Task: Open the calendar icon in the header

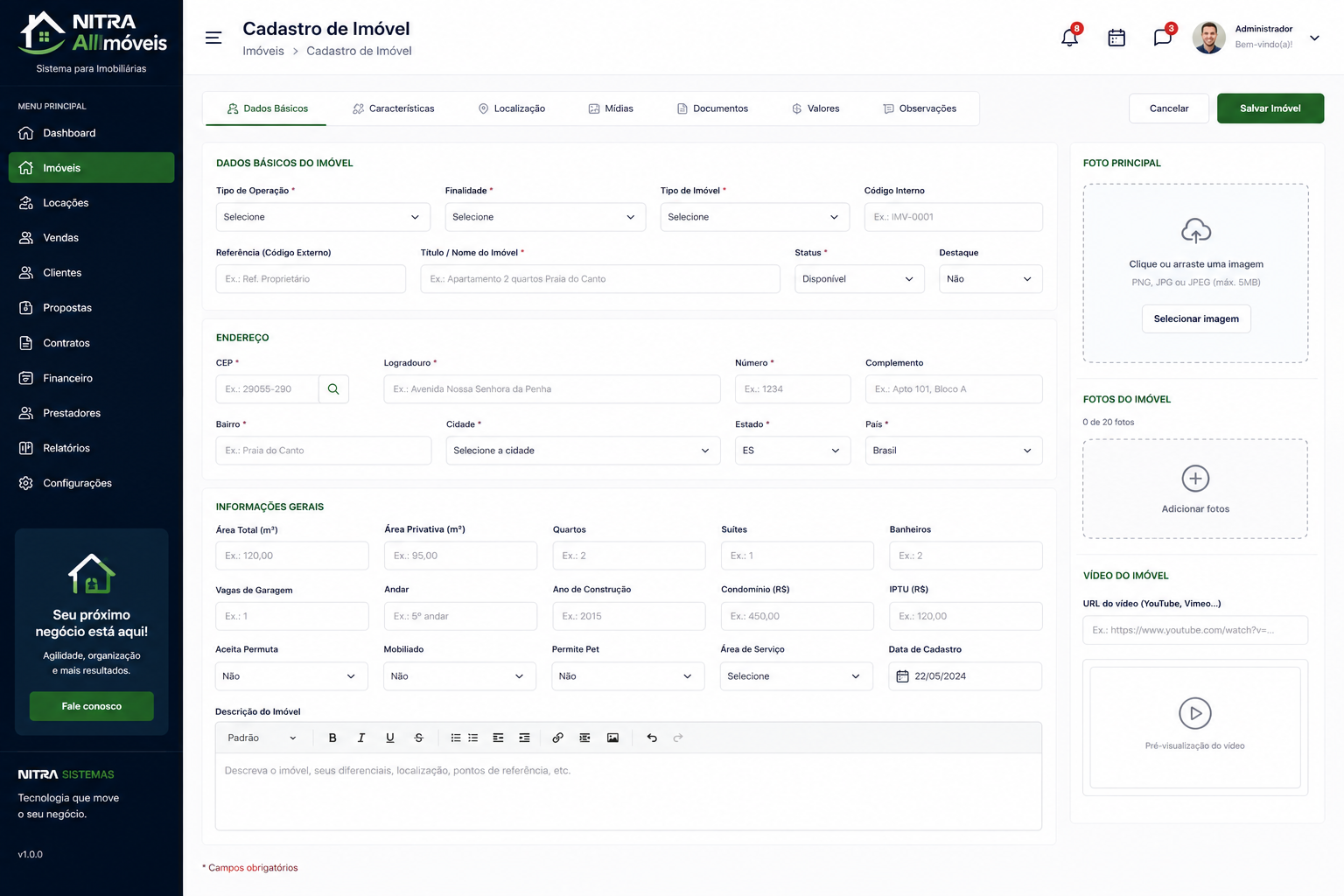Action: click(1116, 38)
